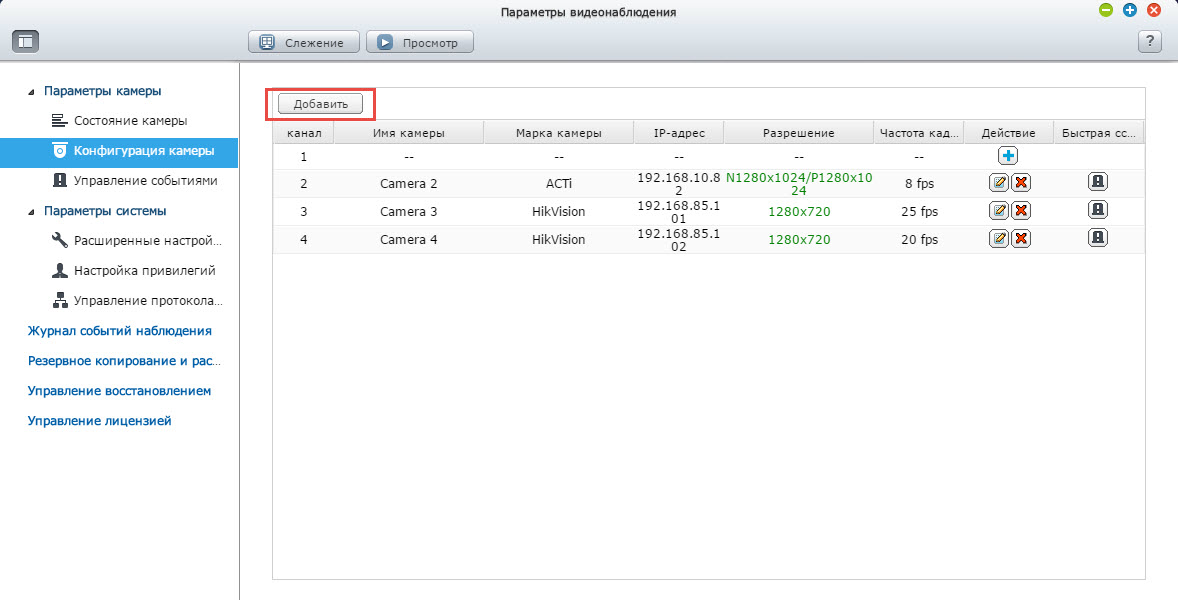Select Конфигурация камеры in sidebar
Viewport: 1178px width, 600px height.
click(x=119, y=151)
